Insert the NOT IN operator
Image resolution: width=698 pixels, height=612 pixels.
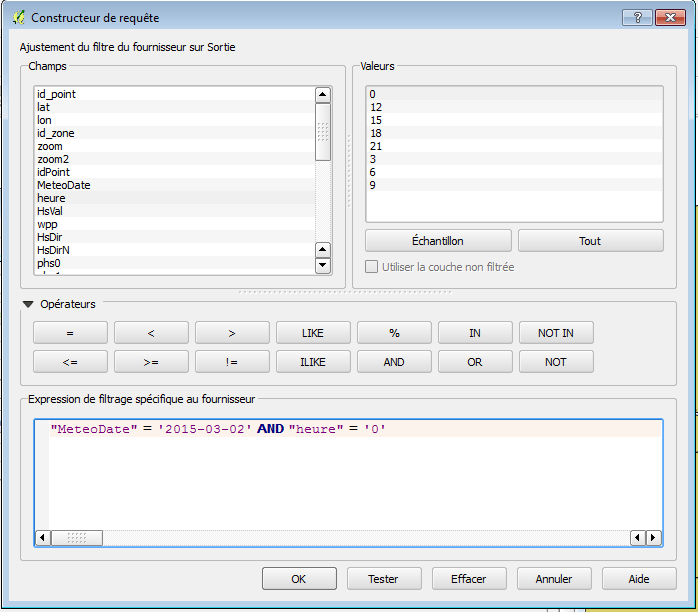pos(556,333)
